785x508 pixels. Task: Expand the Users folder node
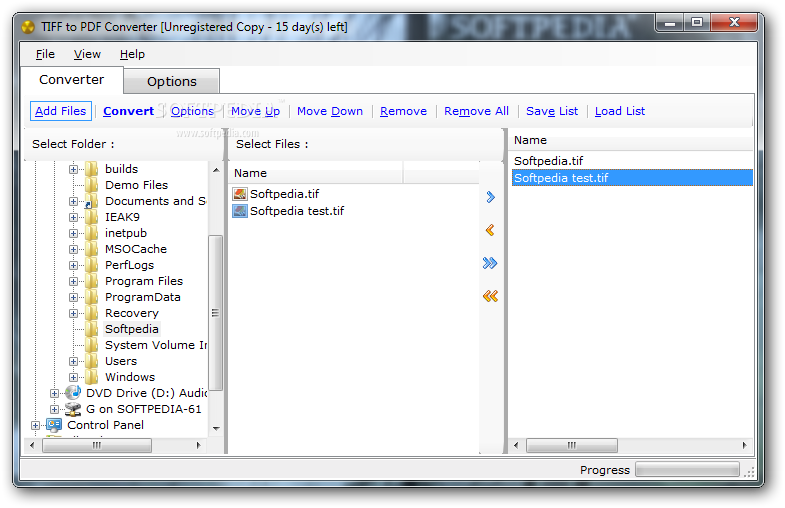pos(73,361)
